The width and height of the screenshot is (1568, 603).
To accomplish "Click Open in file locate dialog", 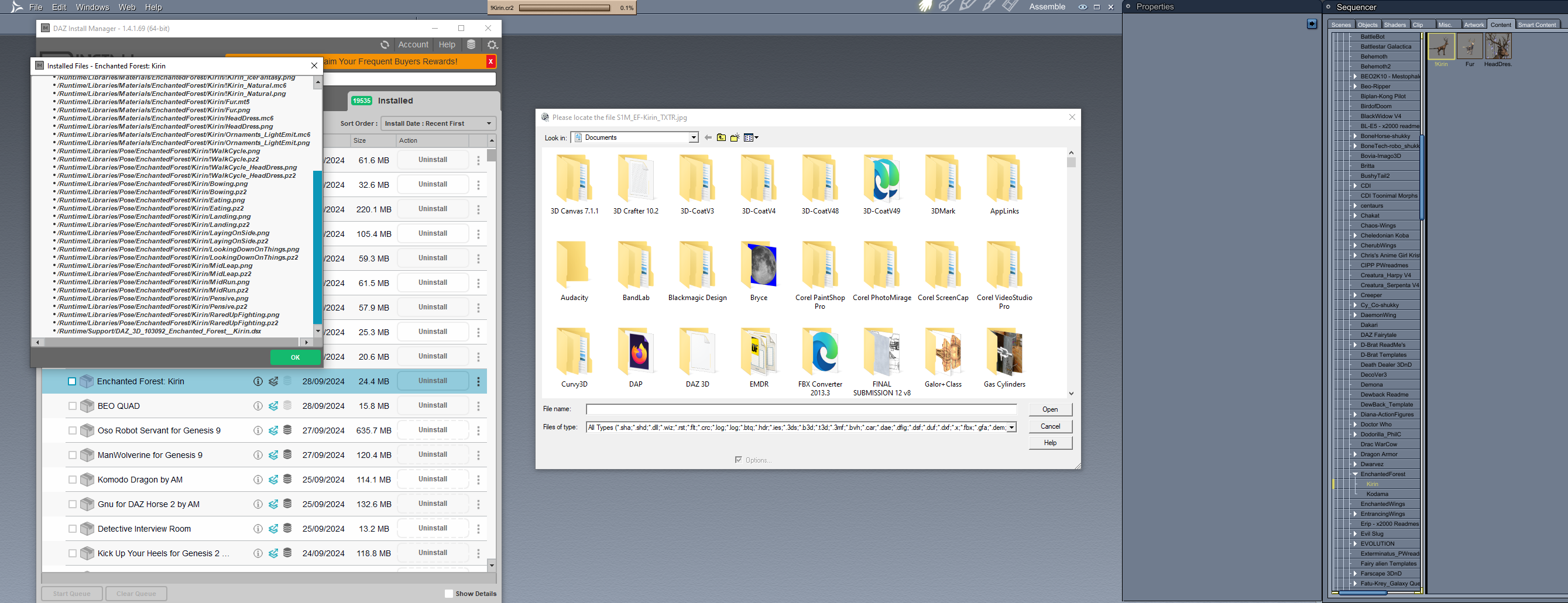I will [1050, 409].
